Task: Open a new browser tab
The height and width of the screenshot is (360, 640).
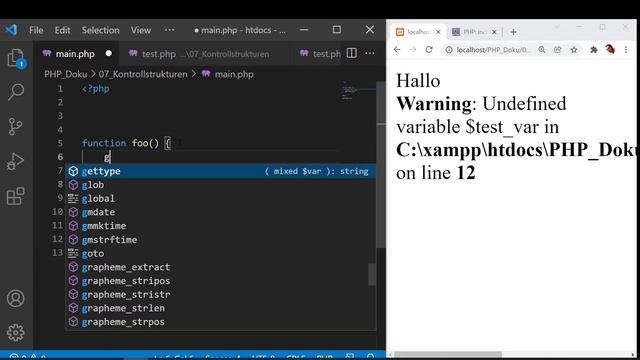Action: click(513, 32)
